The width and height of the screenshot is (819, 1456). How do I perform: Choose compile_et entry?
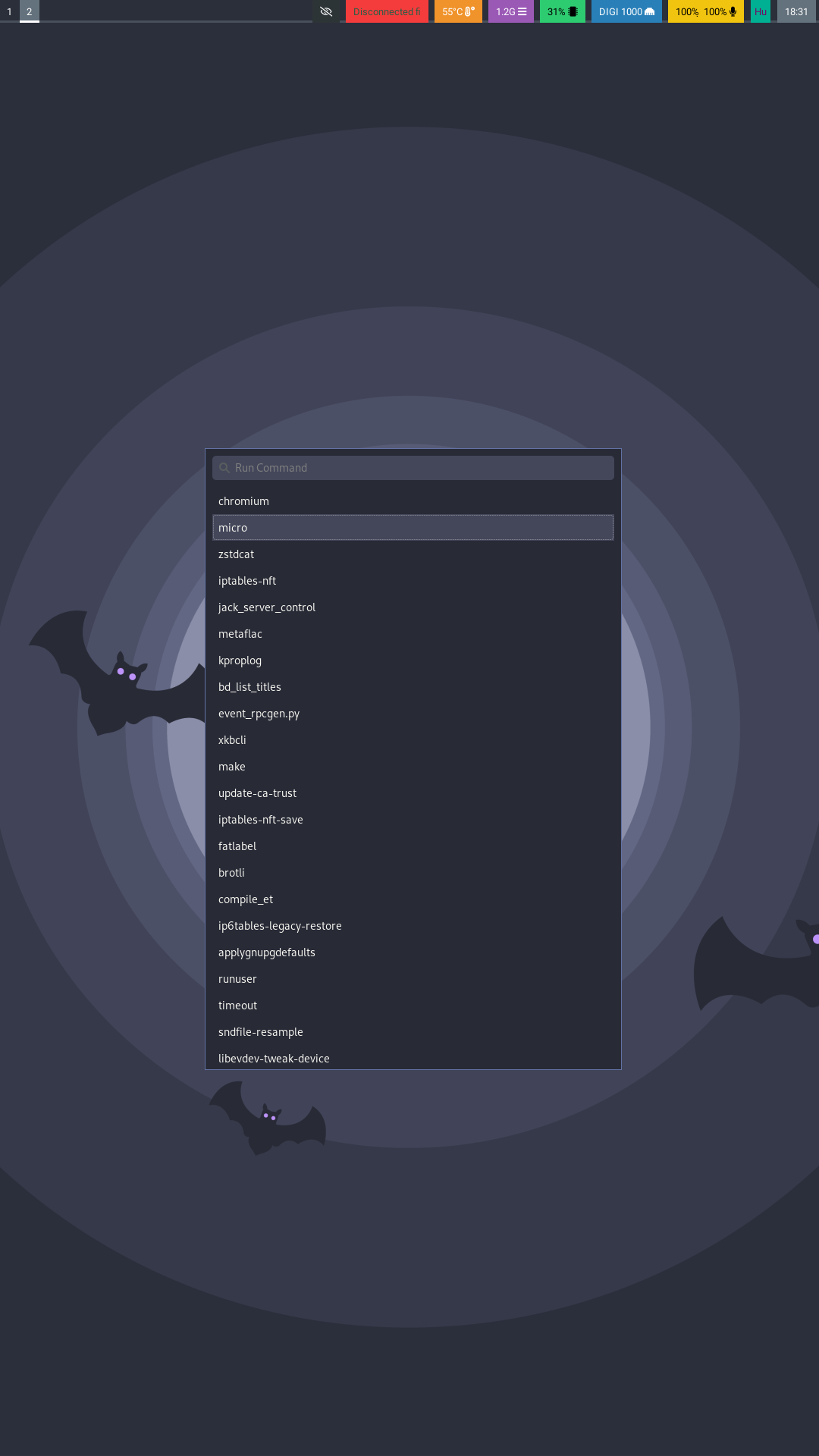(413, 899)
